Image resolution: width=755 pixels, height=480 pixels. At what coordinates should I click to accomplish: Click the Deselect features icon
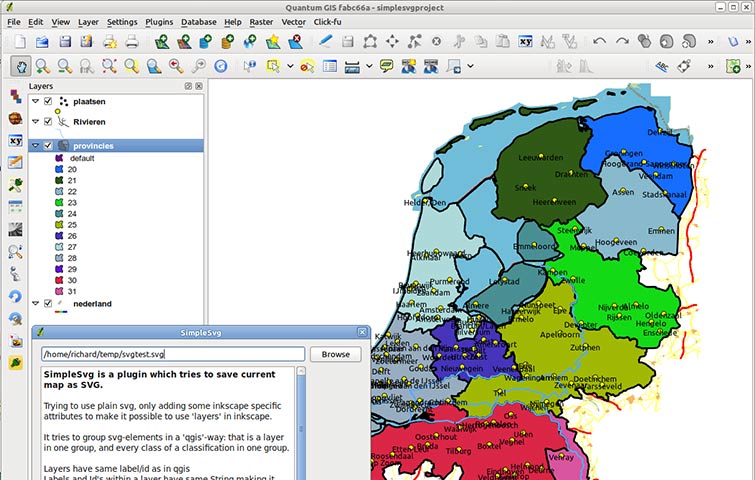[x=307, y=66]
